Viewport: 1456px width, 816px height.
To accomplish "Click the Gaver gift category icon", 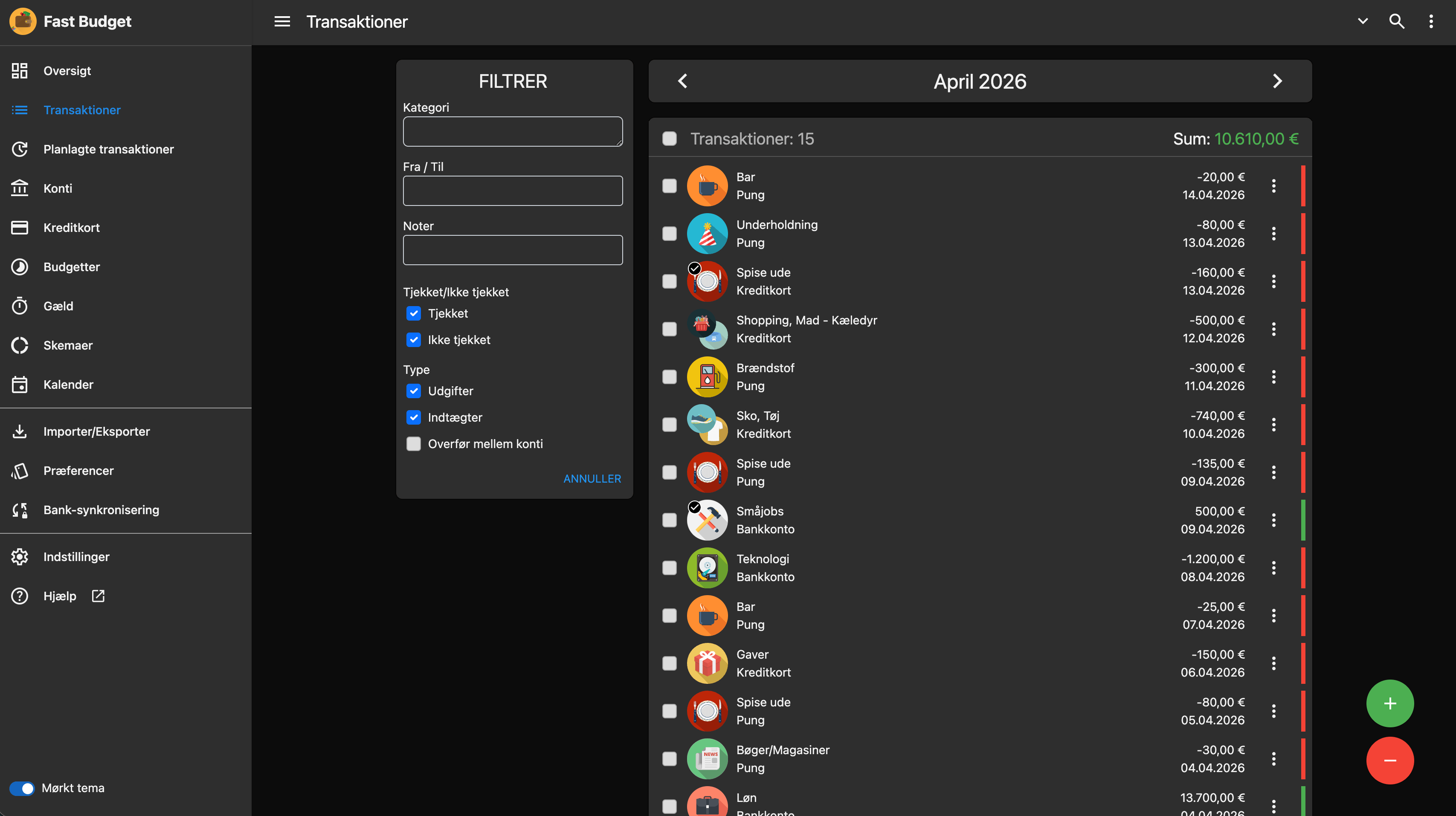I will point(707,663).
